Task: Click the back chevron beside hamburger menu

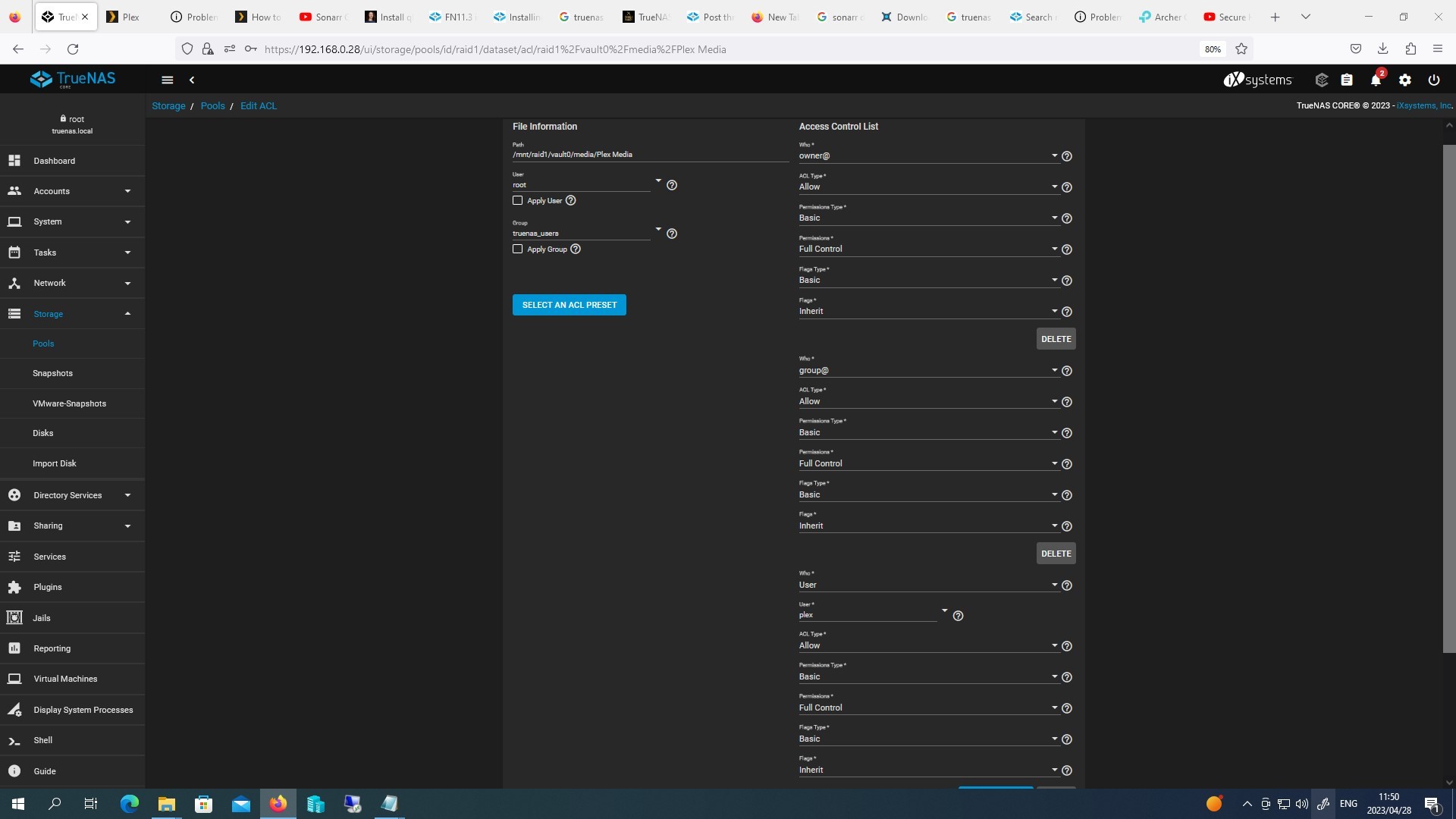Action: (x=192, y=80)
